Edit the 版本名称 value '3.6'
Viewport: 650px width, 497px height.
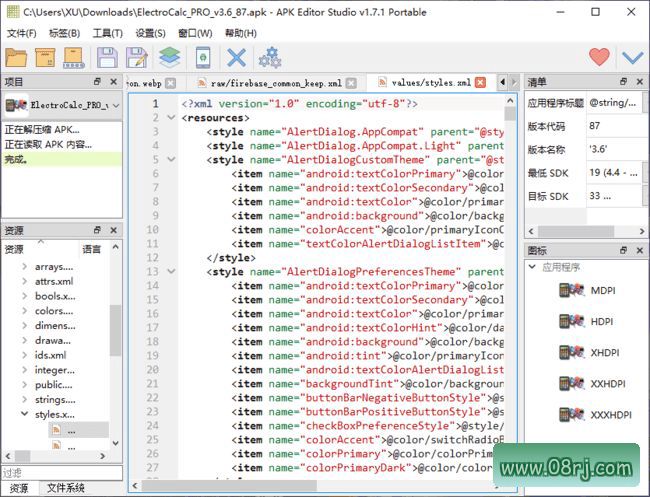pyautogui.click(x=615, y=149)
